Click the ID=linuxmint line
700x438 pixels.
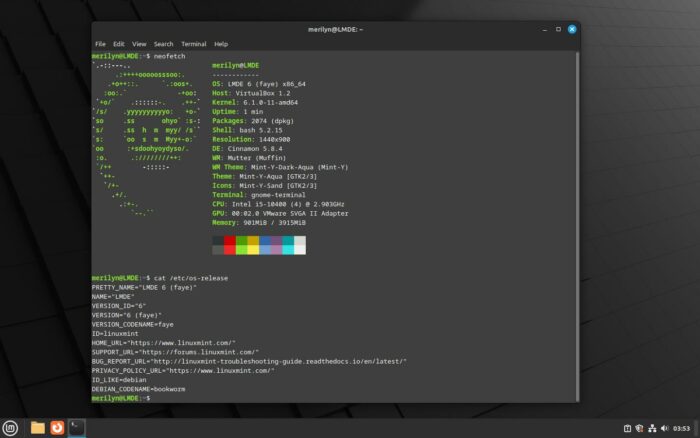click(x=115, y=334)
